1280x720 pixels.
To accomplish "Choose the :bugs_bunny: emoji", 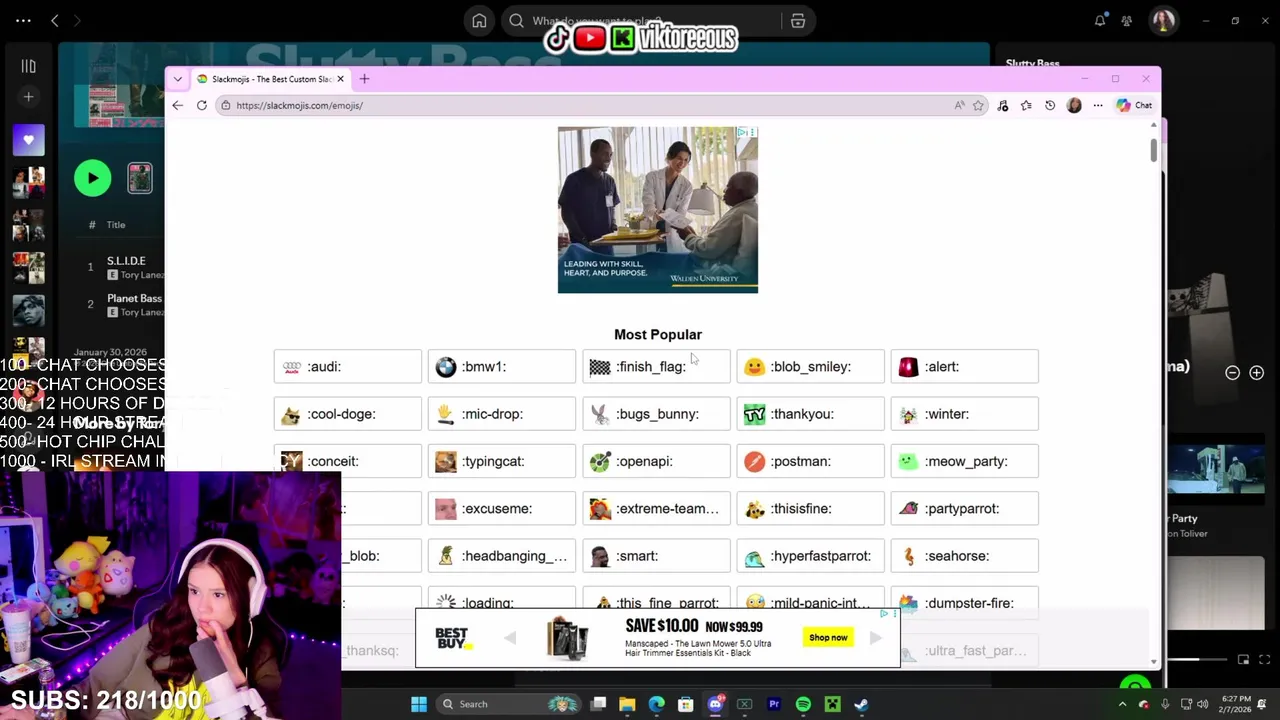I will point(657,414).
